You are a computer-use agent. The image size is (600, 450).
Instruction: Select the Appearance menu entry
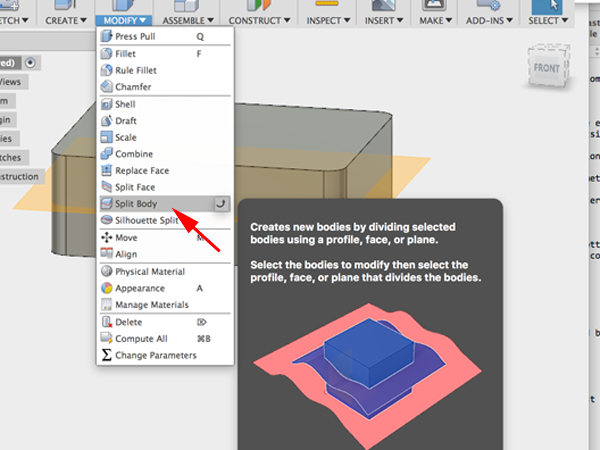click(165, 288)
